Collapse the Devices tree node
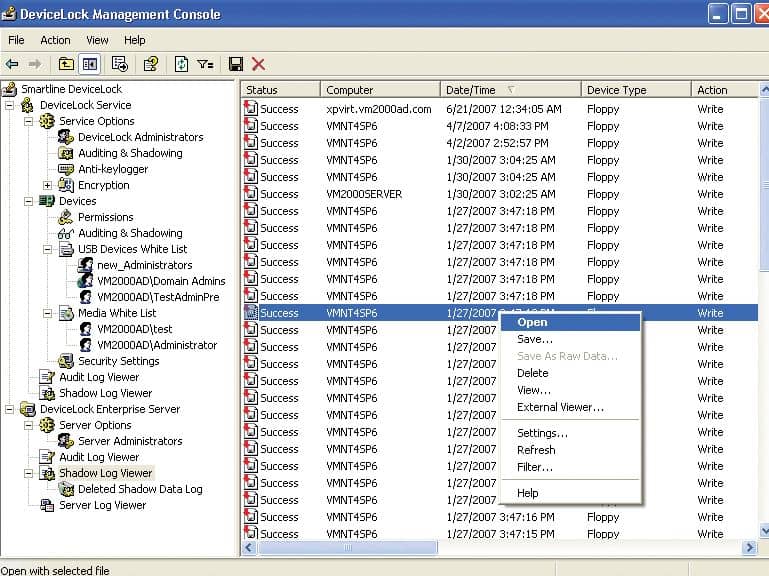 (28, 201)
